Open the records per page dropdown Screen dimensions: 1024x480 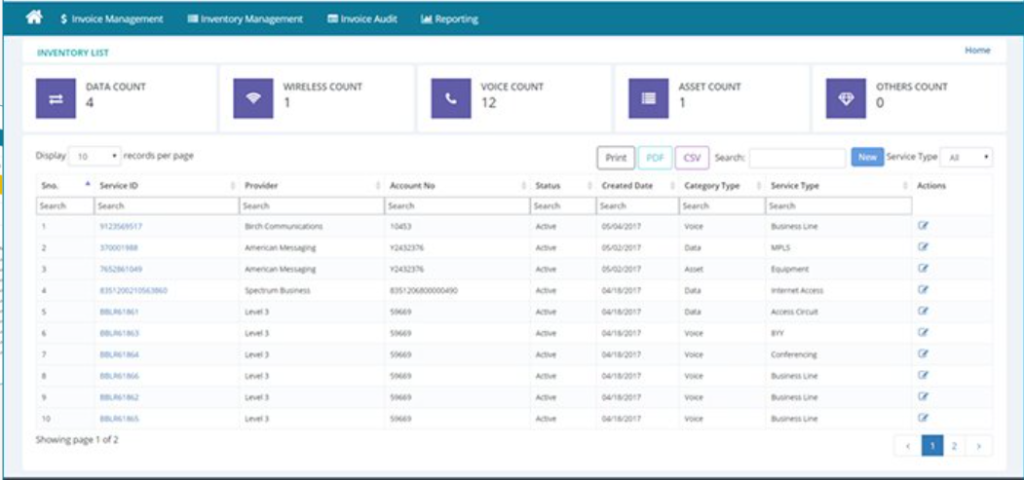(x=95, y=157)
